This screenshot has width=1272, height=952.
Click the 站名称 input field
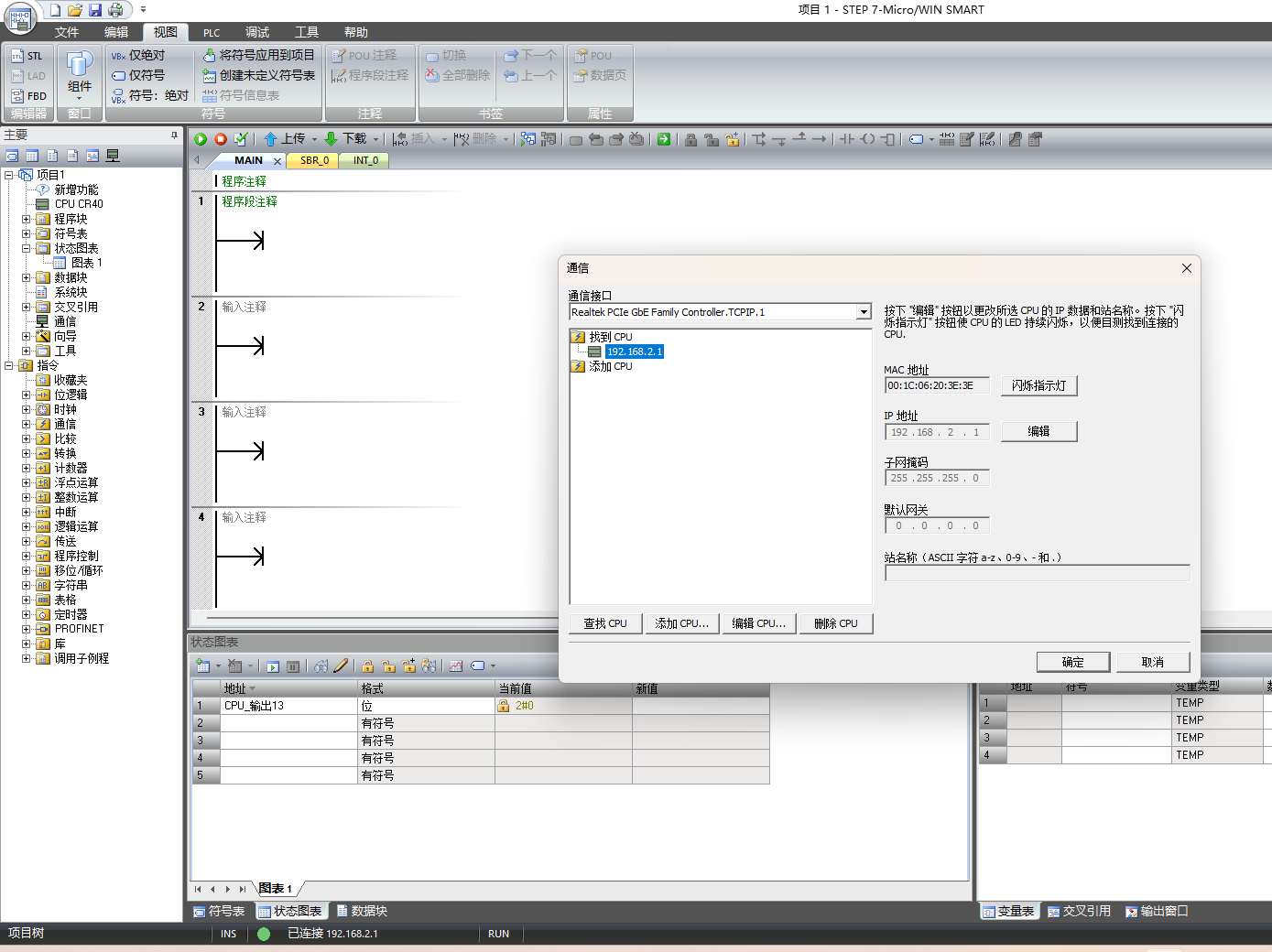pyautogui.click(x=1038, y=573)
